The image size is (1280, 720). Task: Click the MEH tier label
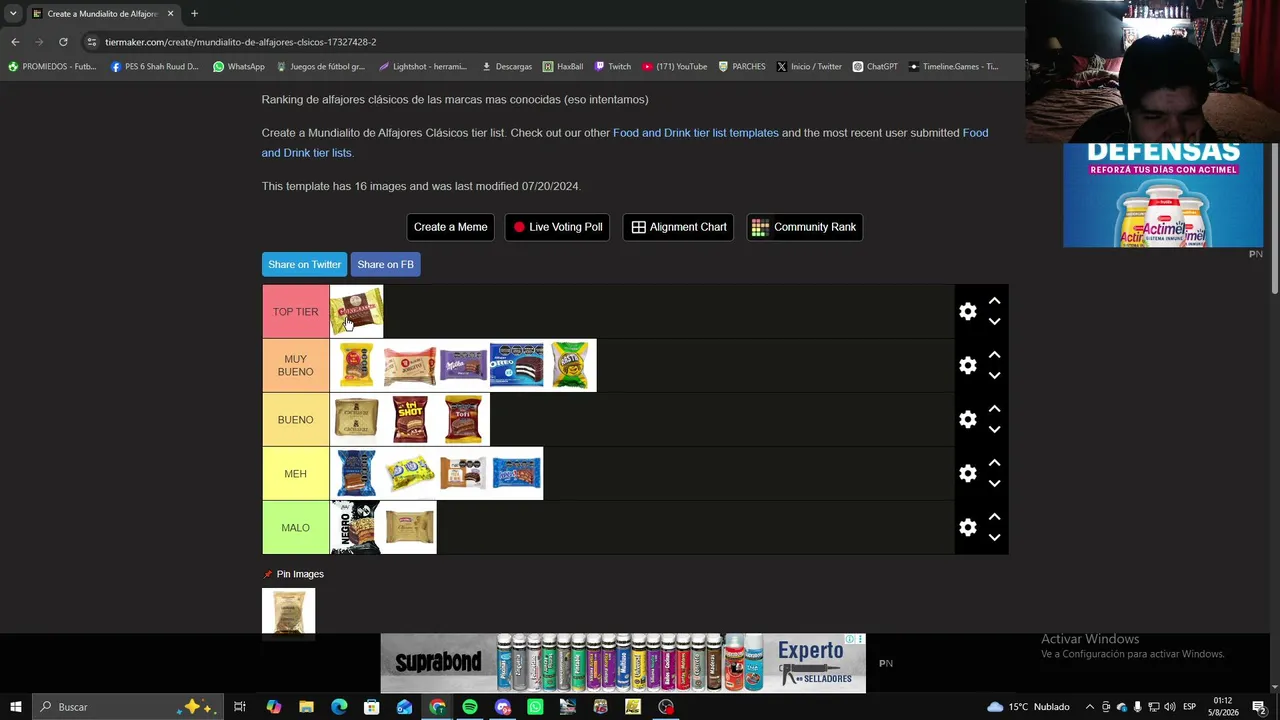(x=295, y=474)
